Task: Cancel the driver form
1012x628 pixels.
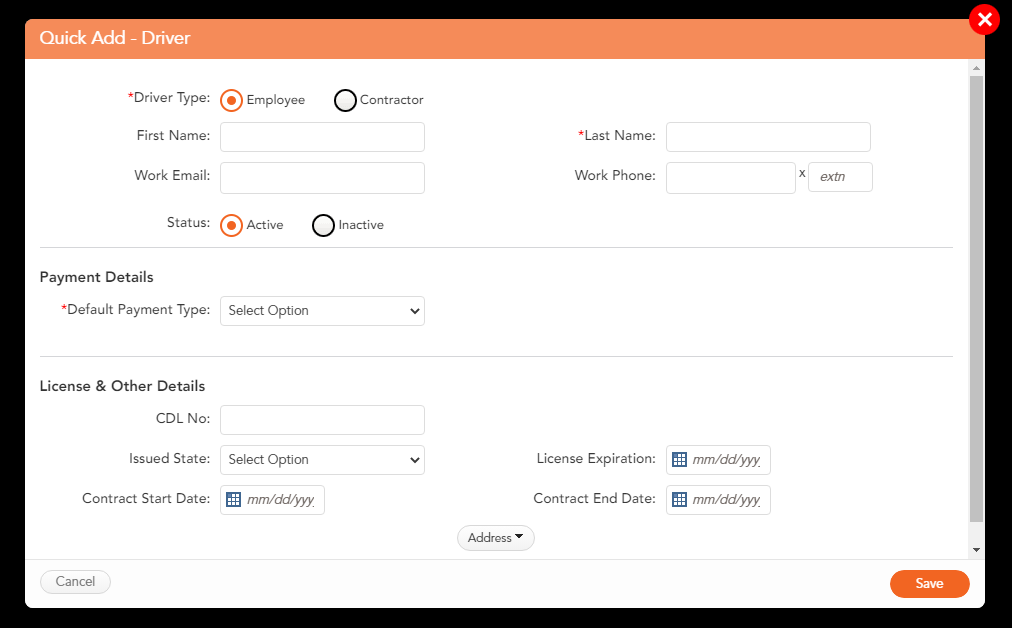Action: (x=75, y=582)
